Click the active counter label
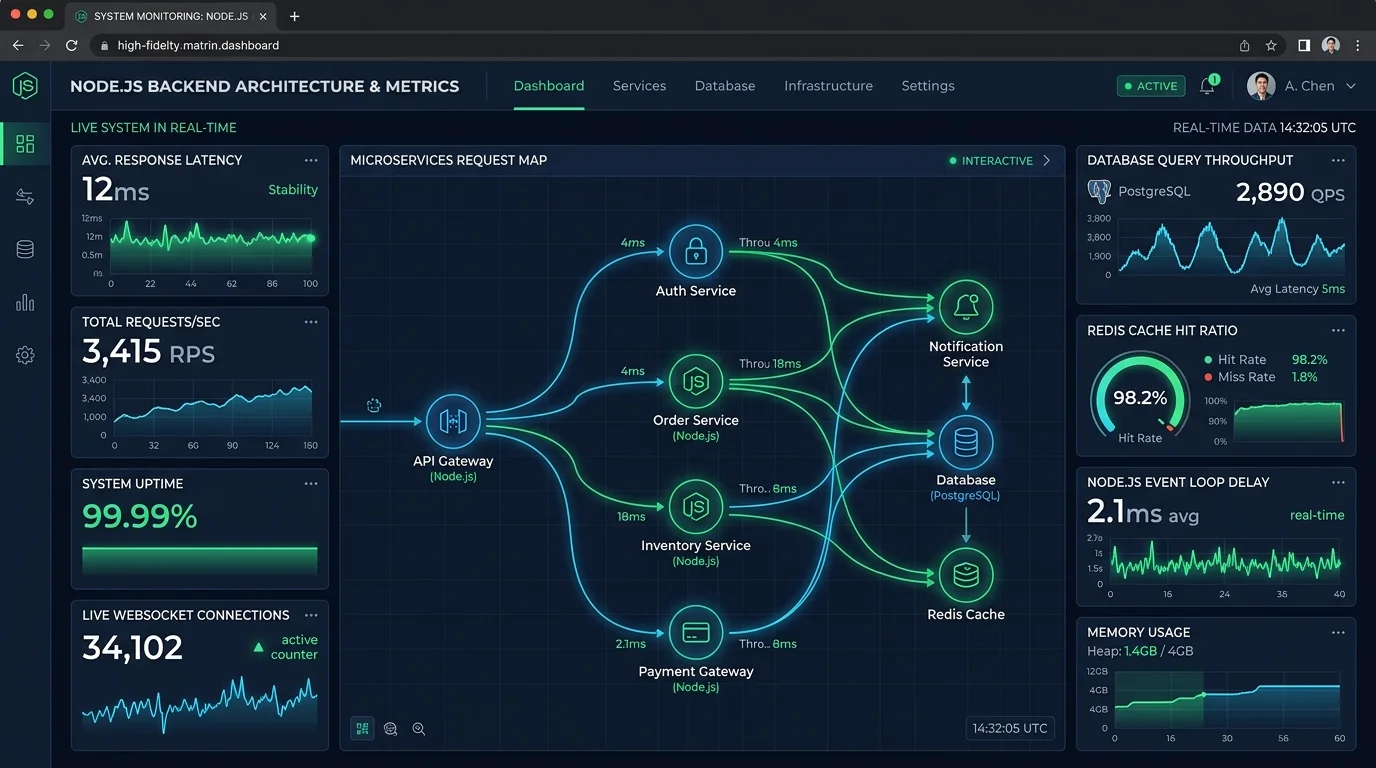Screen dimensions: 1376x768 (x=294, y=647)
